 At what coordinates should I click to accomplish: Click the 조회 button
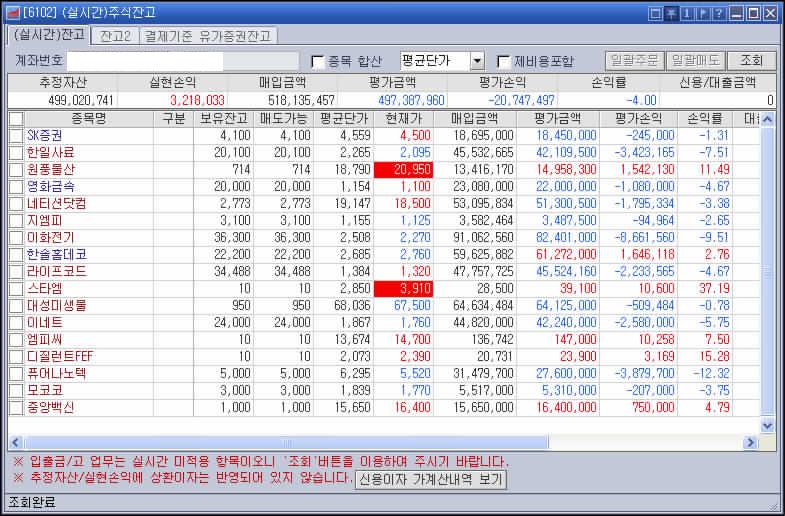pos(751,61)
